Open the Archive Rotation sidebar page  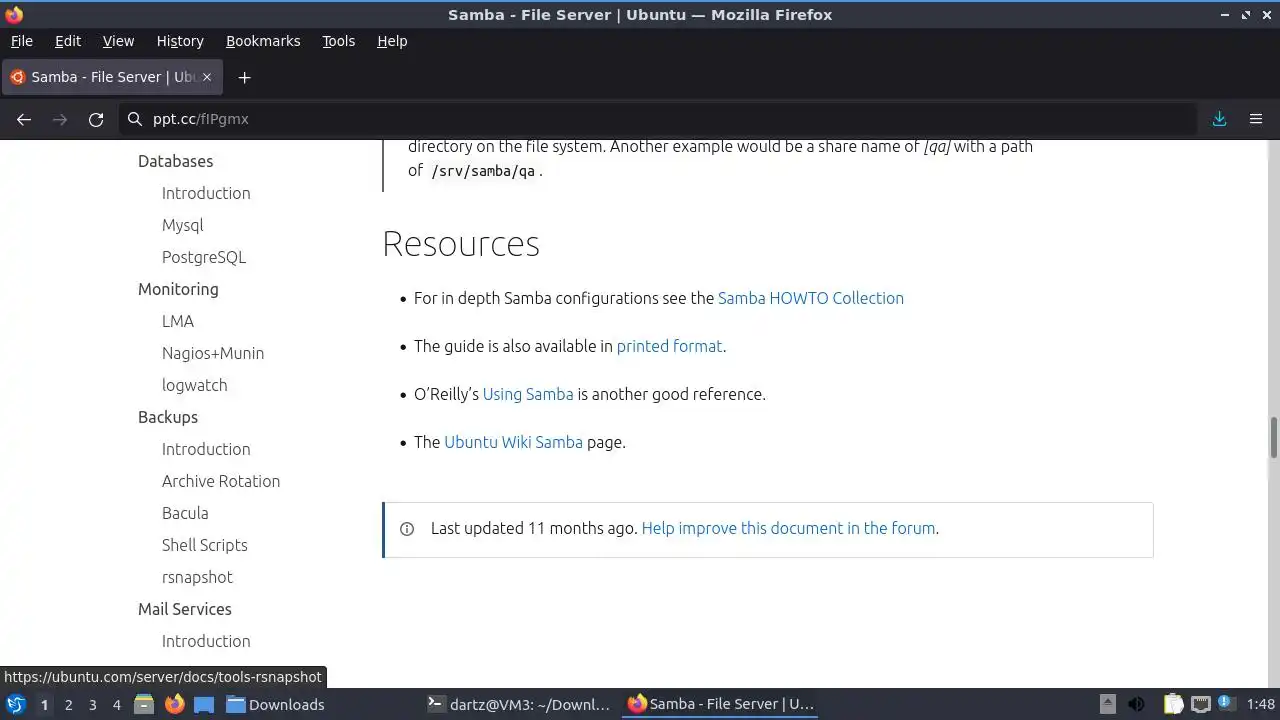(x=221, y=481)
